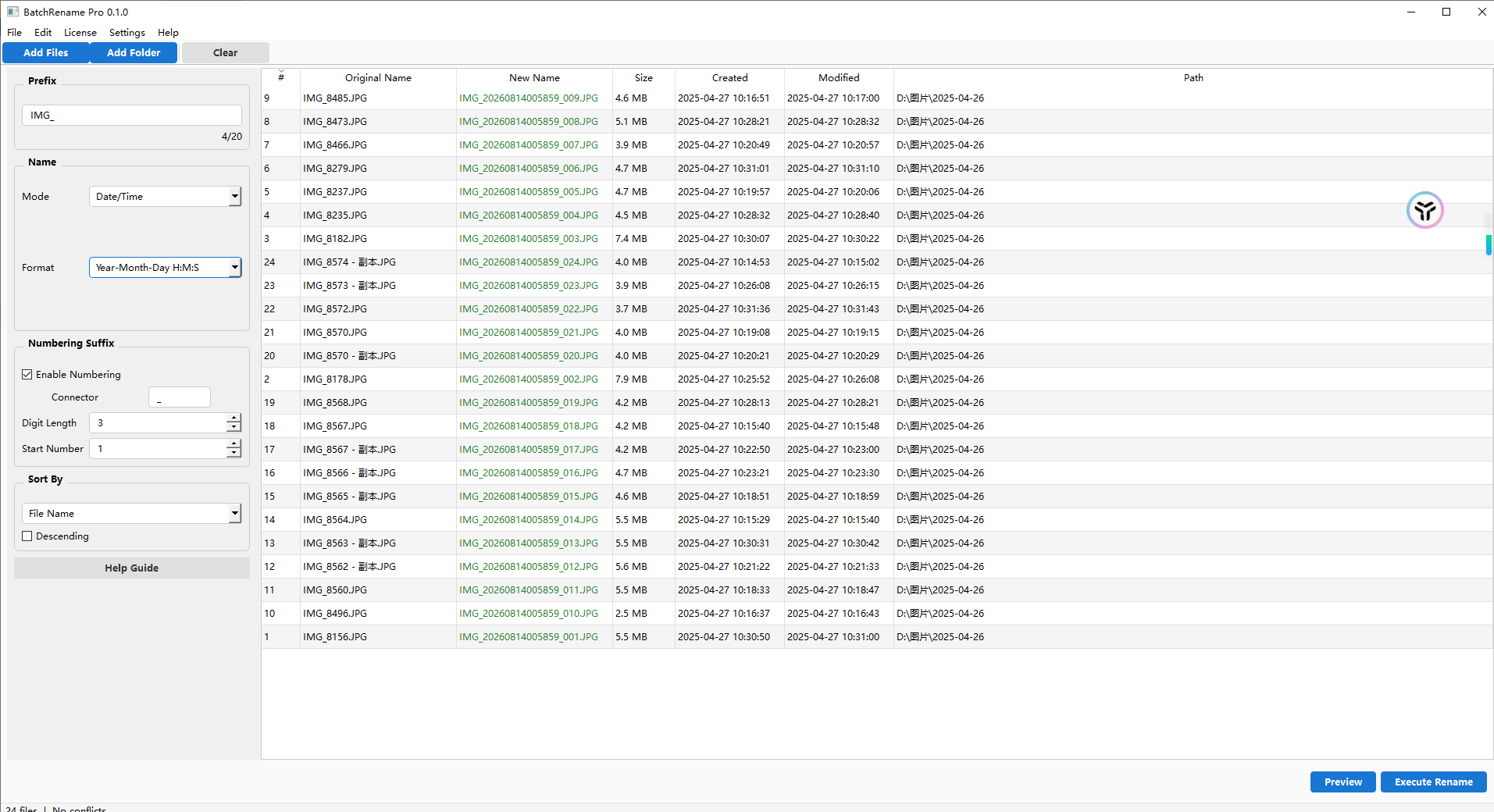Screen dimensions: 1494x812
Task: Click the Connector input field
Action: [180, 397]
